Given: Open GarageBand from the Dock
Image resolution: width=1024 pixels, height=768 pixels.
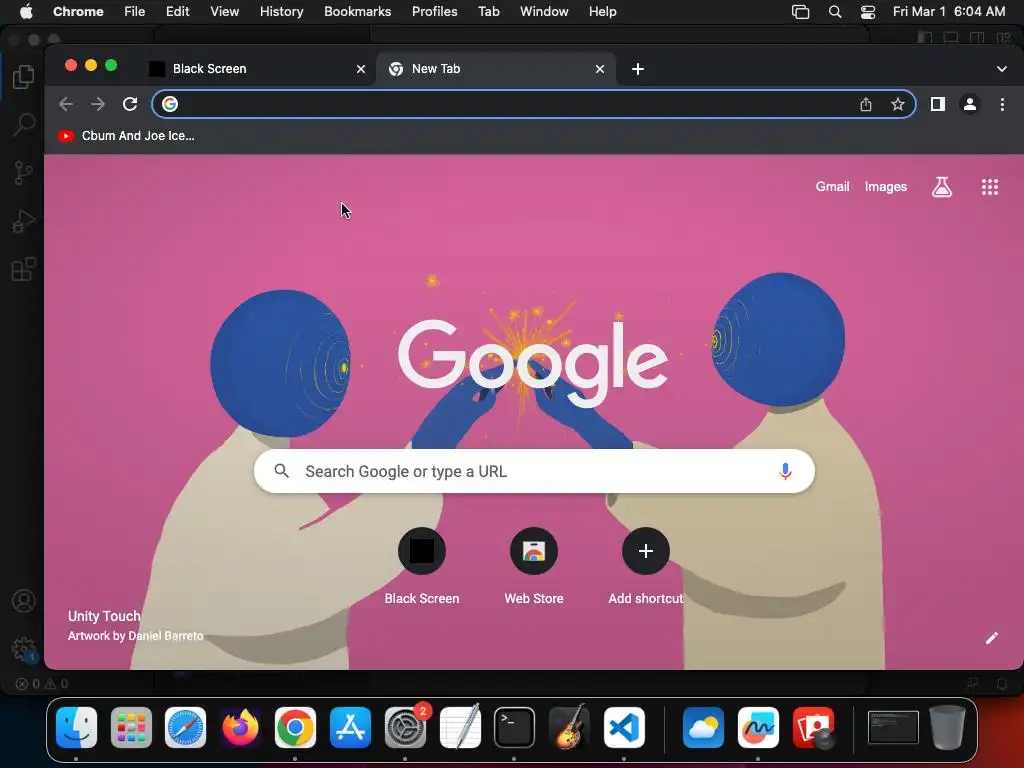Looking at the screenshot, I should coord(569,727).
